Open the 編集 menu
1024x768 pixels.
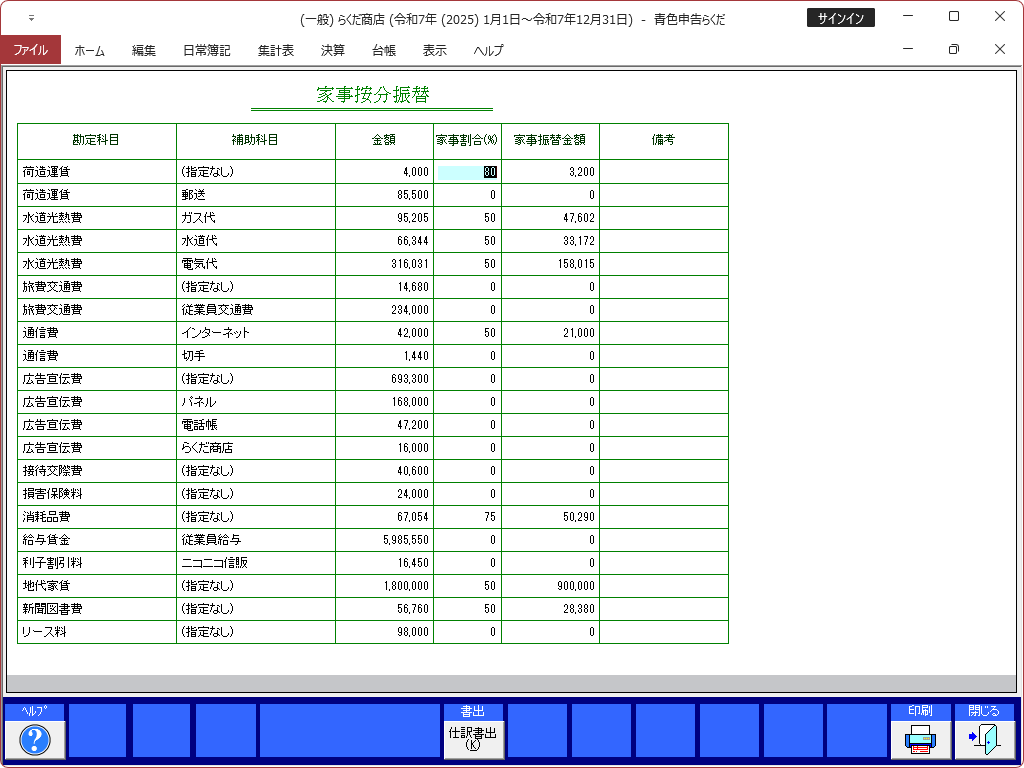click(x=144, y=50)
